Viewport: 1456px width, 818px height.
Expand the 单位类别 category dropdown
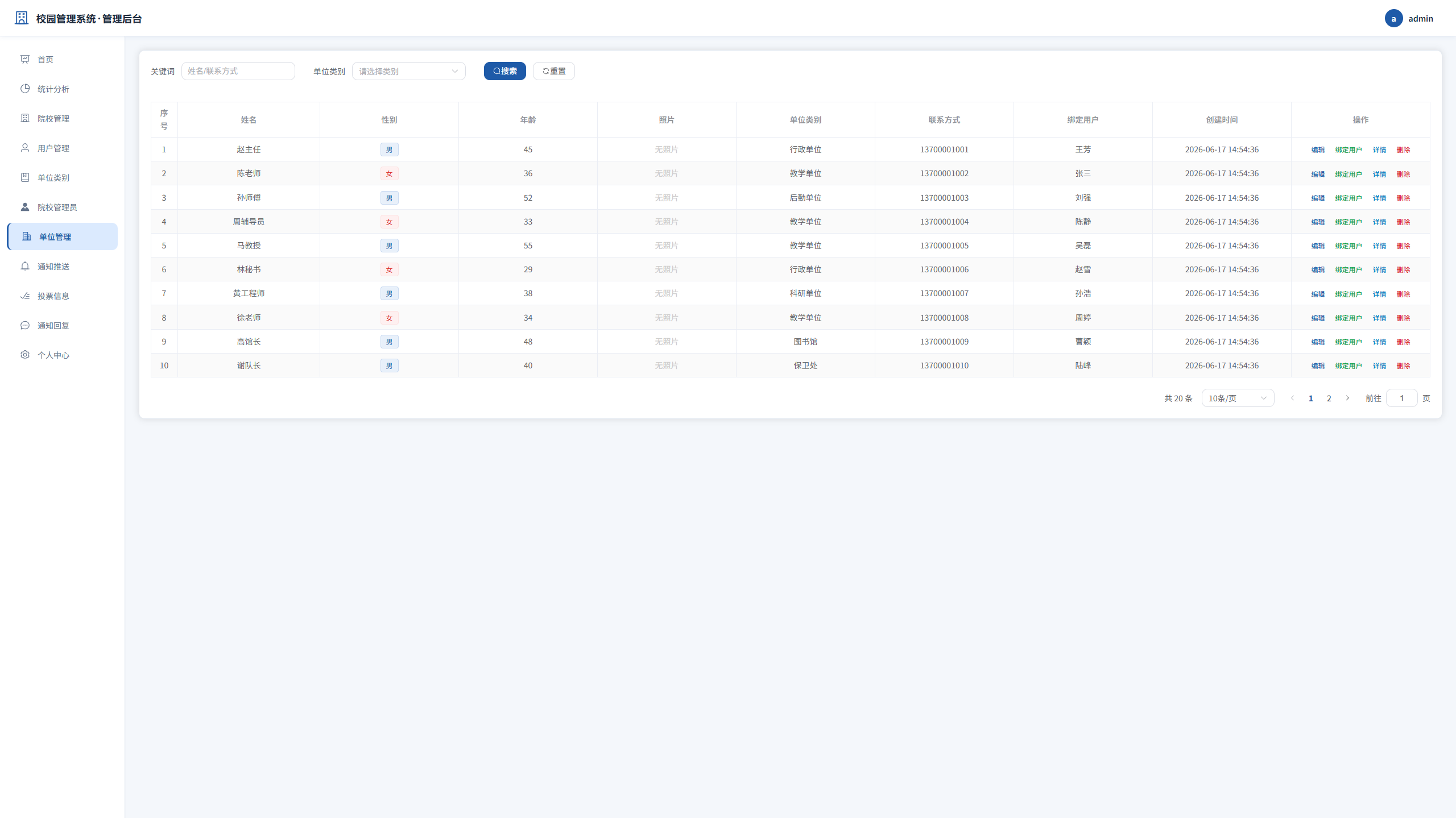pyautogui.click(x=409, y=71)
